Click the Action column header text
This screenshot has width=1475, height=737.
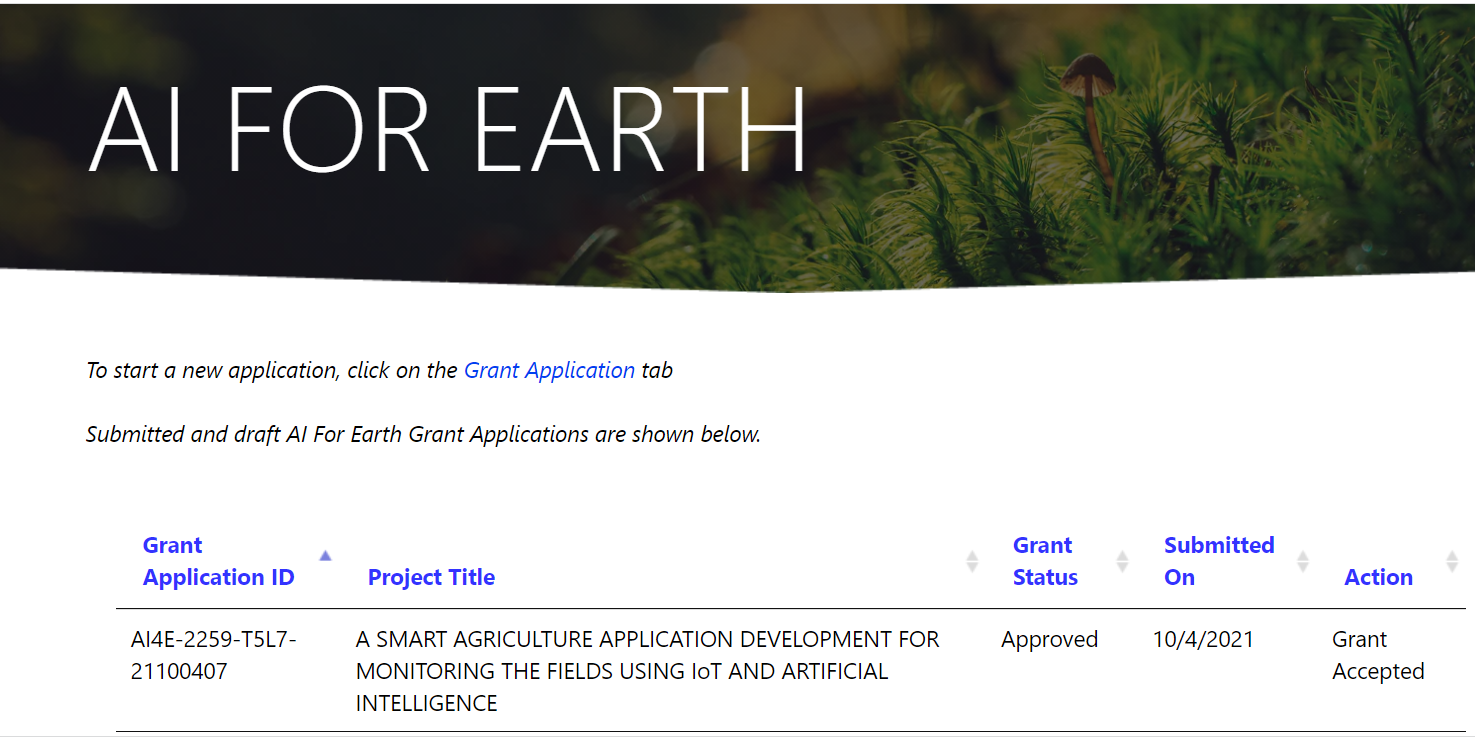coord(1378,577)
